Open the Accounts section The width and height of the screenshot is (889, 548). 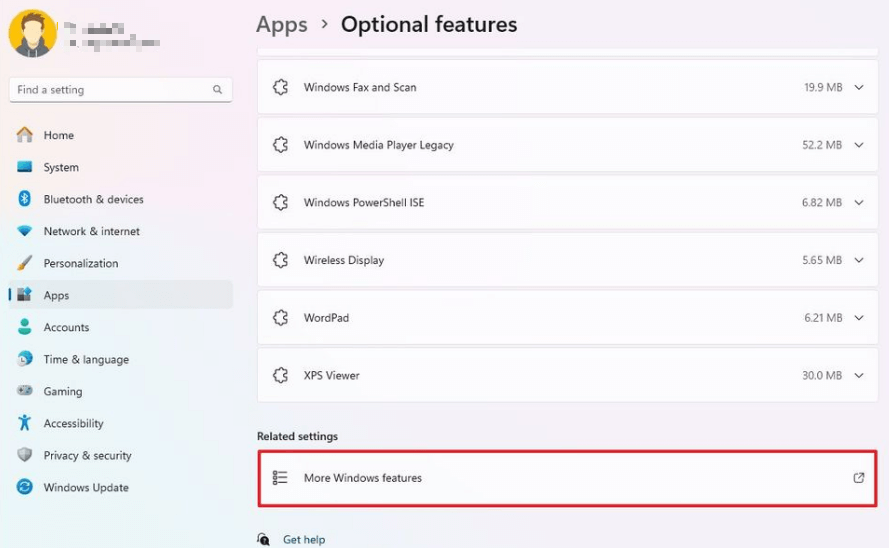[66, 327]
